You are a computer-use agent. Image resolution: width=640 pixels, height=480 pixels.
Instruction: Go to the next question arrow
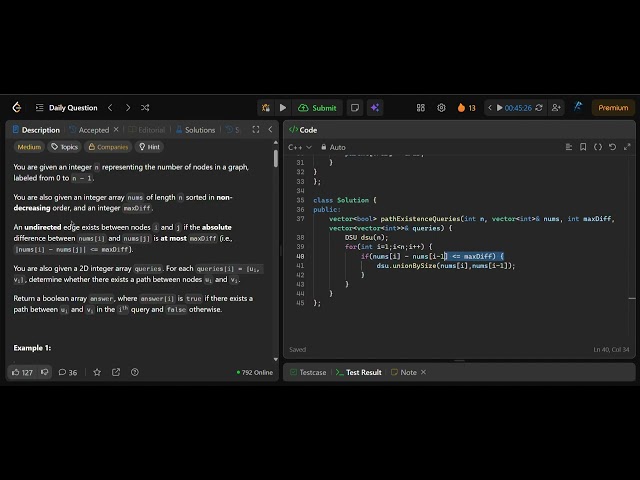point(128,108)
